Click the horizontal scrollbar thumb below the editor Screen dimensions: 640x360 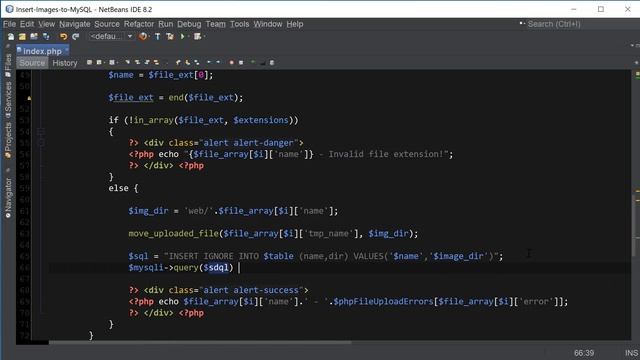tap(200, 342)
